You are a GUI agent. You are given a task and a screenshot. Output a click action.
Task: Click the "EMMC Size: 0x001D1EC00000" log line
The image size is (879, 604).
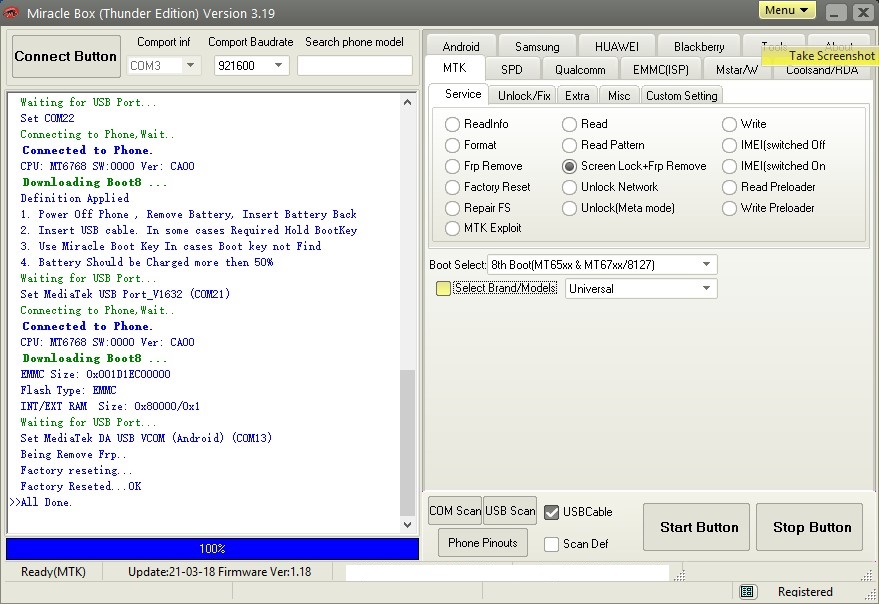click(x=95, y=374)
